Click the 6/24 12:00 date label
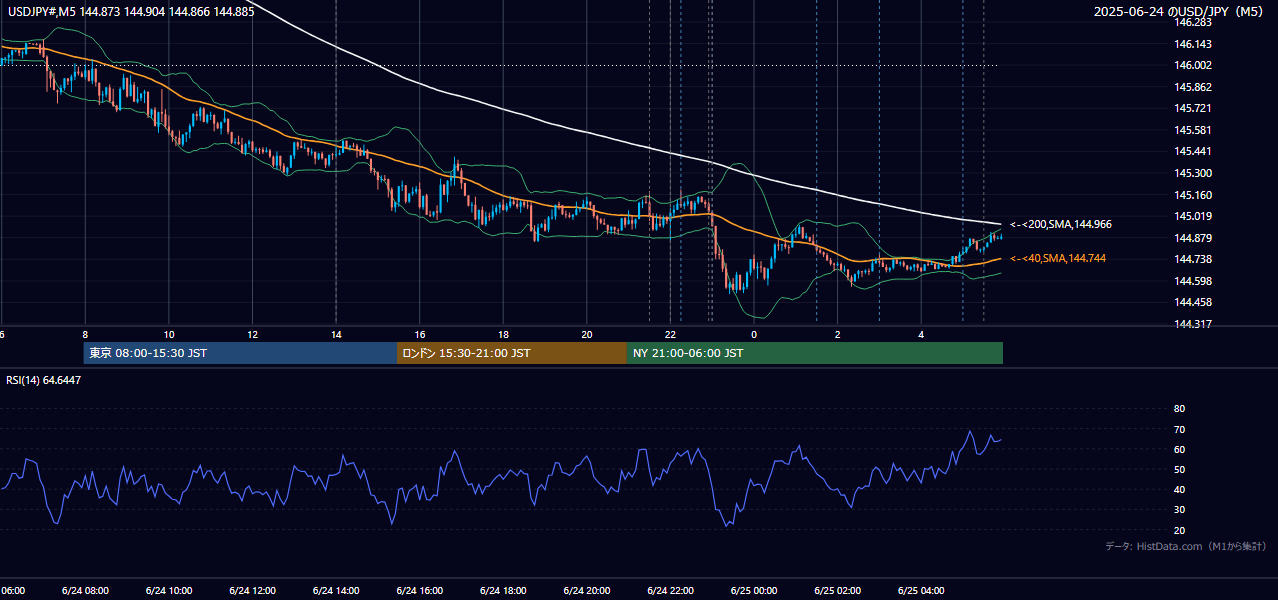This screenshot has width=1278, height=600. click(252, 591)
